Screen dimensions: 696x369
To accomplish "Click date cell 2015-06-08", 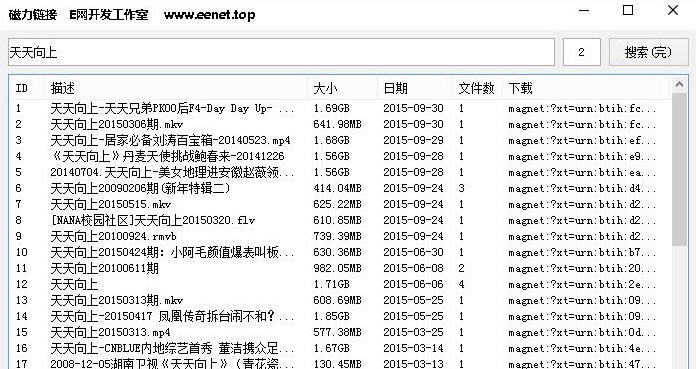I will point(413,268).
